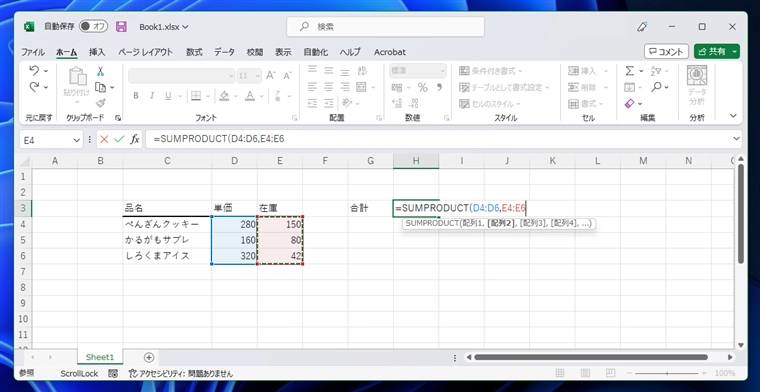760x392 pixels.
Task: Collapse the ribbon with chevron
Action: [x=733, y=116]
